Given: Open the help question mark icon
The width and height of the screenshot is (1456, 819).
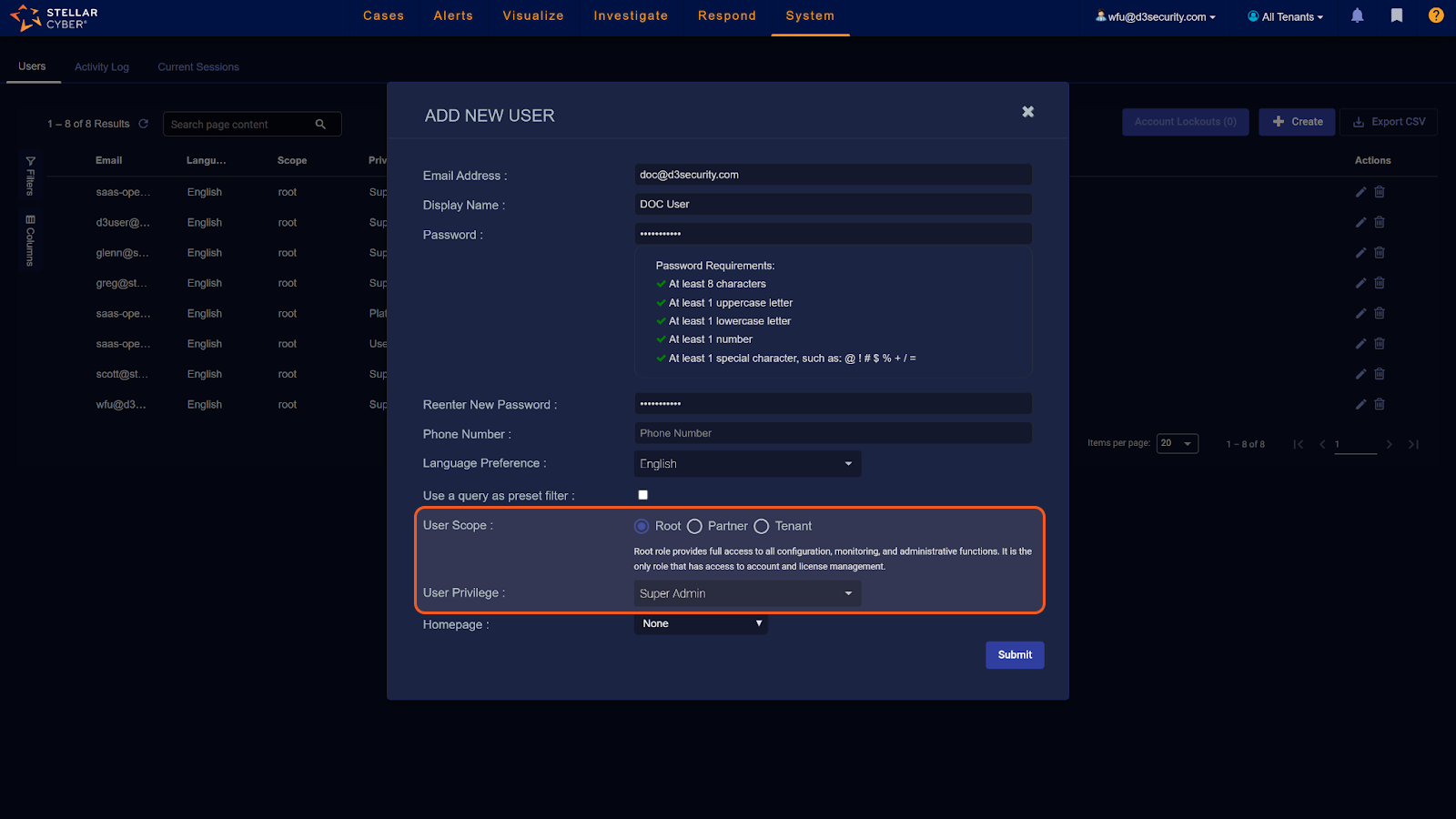Looking at the screenshot, I should pyautogui.click(x=1436, y=15).
